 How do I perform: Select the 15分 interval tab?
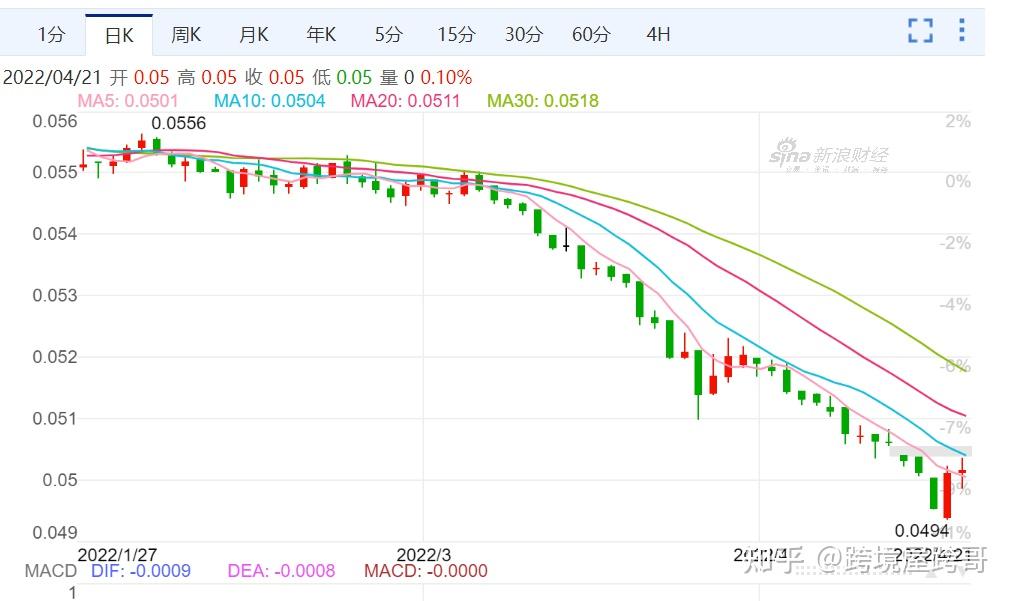[x=456, y=34]
